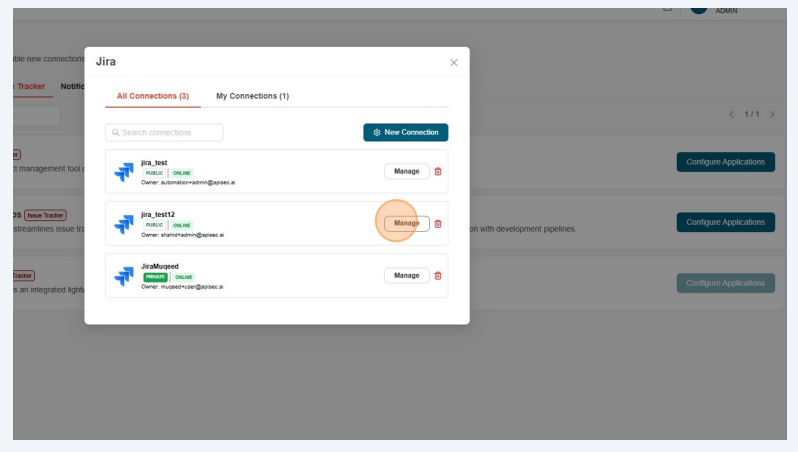Click the admin user avatar
Screen dimensions: 798x452
698,8
